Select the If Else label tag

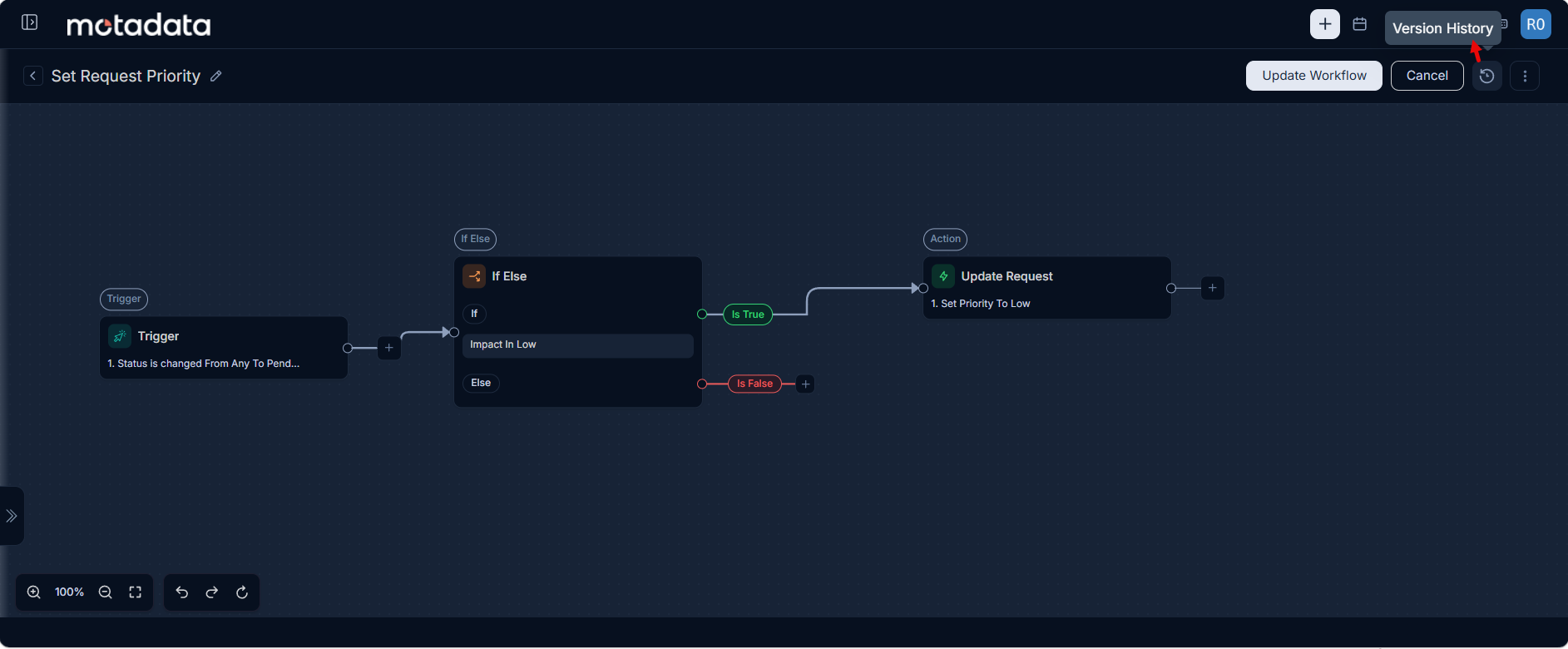(476, 239)
